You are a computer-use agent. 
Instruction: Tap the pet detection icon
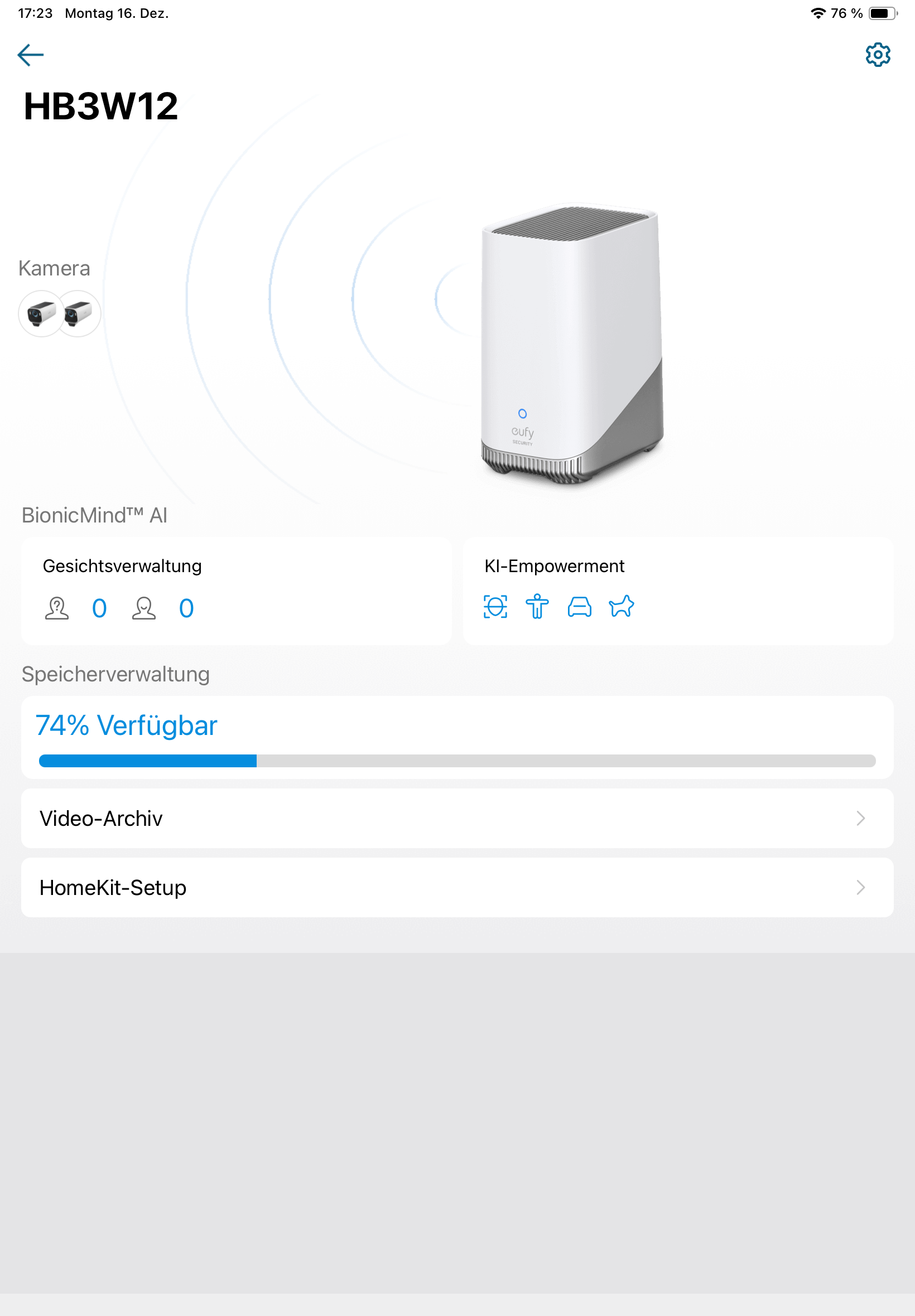coord(622,606)
